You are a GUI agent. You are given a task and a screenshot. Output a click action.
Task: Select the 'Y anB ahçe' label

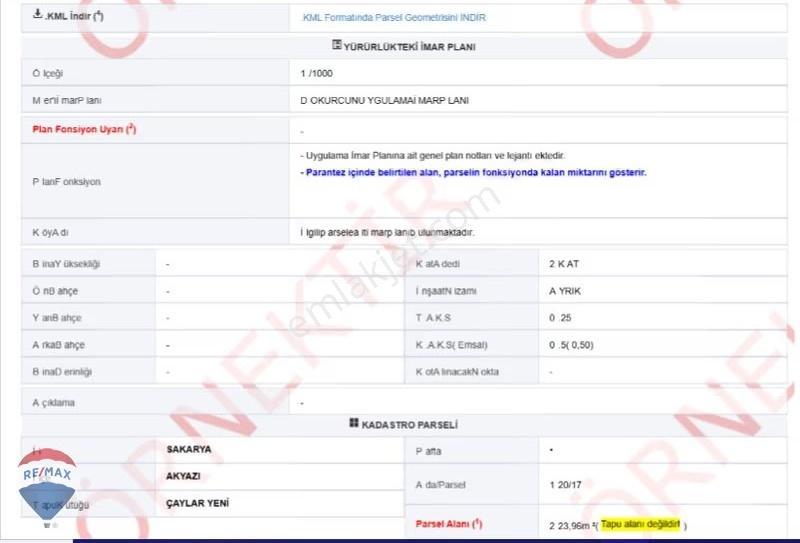pyautogui.click(x=57, y=318)
